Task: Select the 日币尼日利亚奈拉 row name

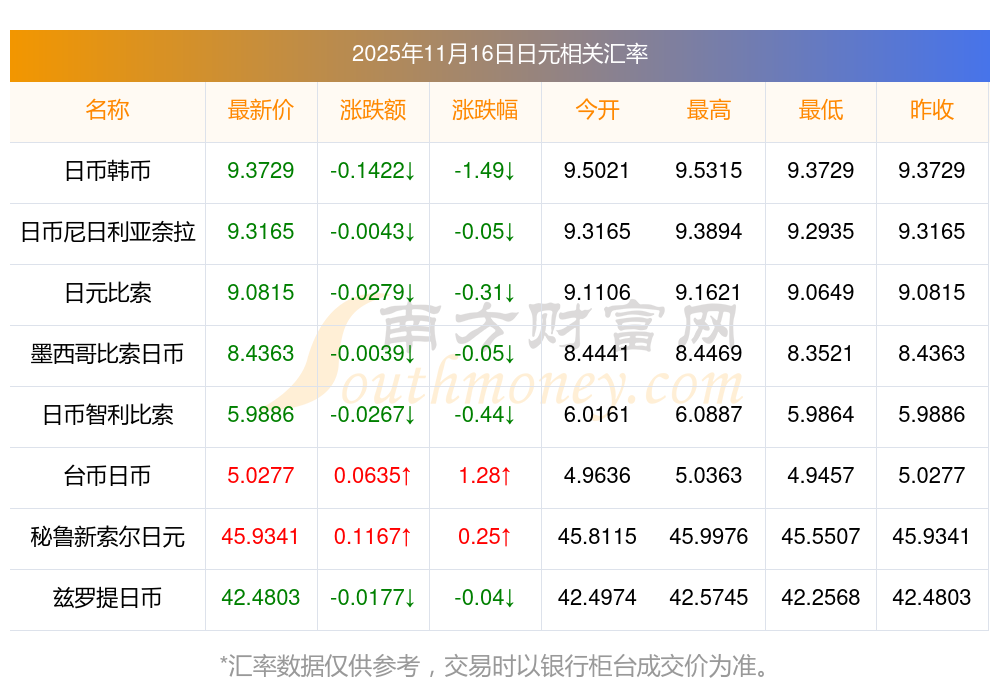Action: pyautogui.click(x=107, y=231)
